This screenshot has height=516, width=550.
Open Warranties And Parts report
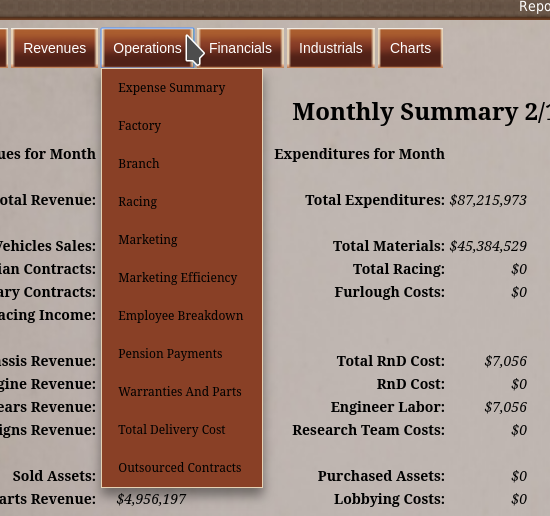pyautogui.click(x=182, y=391)
